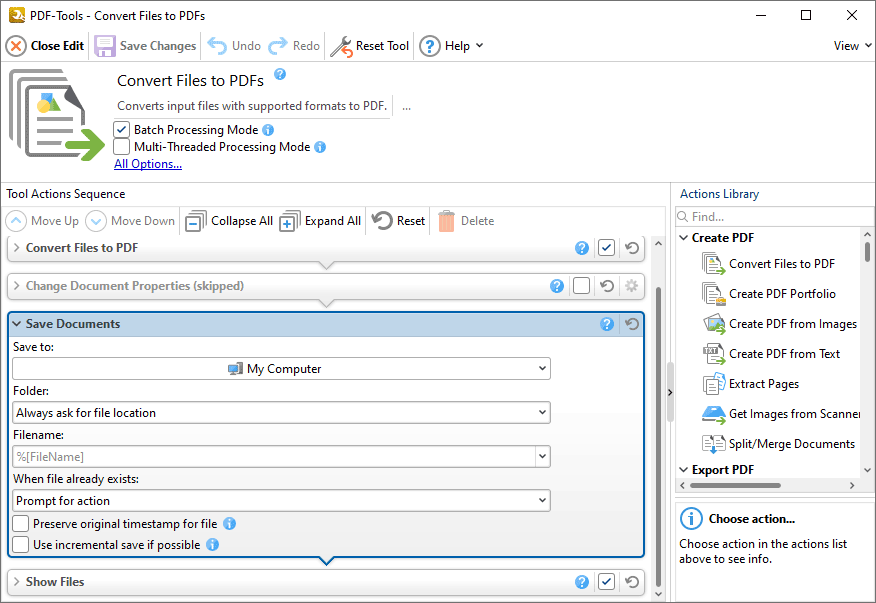Expand Change Document Properties step
The width and height of the screenshot is (876, 603).
[x=17, y=286]
